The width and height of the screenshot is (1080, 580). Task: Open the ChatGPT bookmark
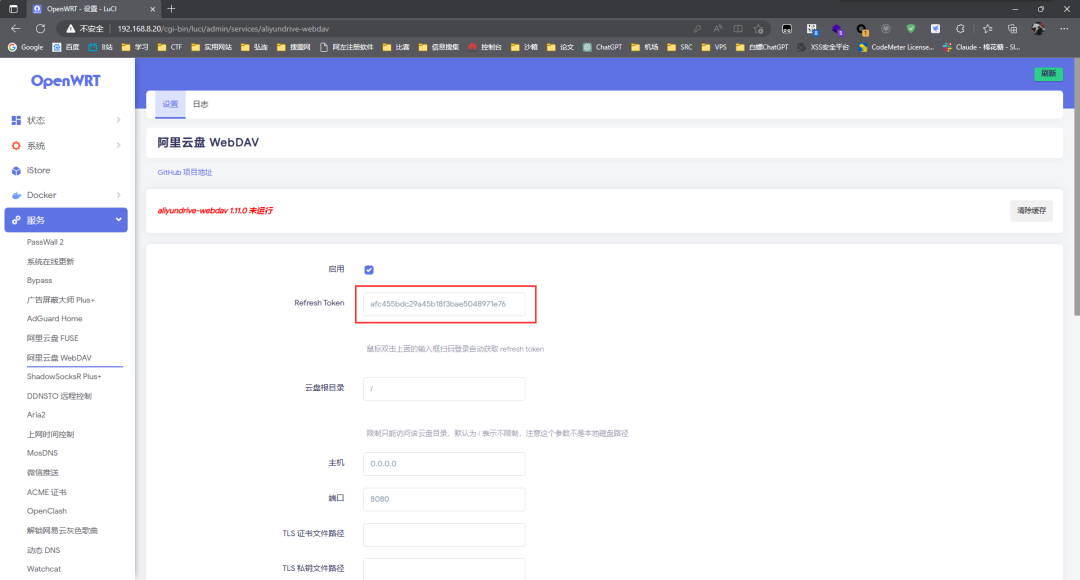point(603,48)
